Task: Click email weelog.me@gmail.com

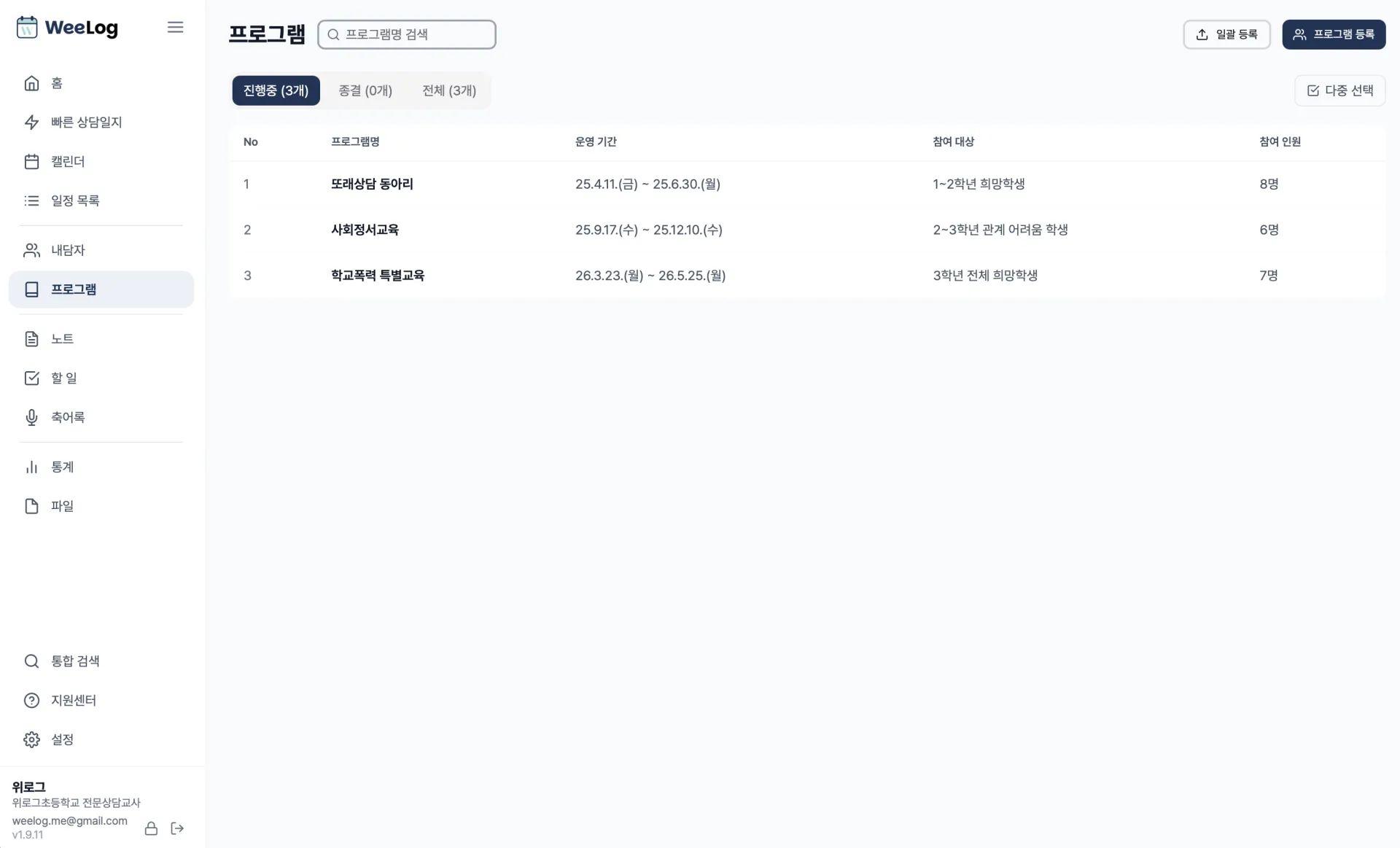Action: point(70,821)
